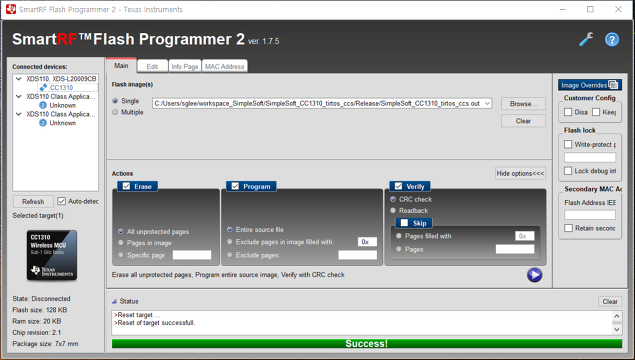
Task: Click the write-protect pages input field
Action: point(590,158)
